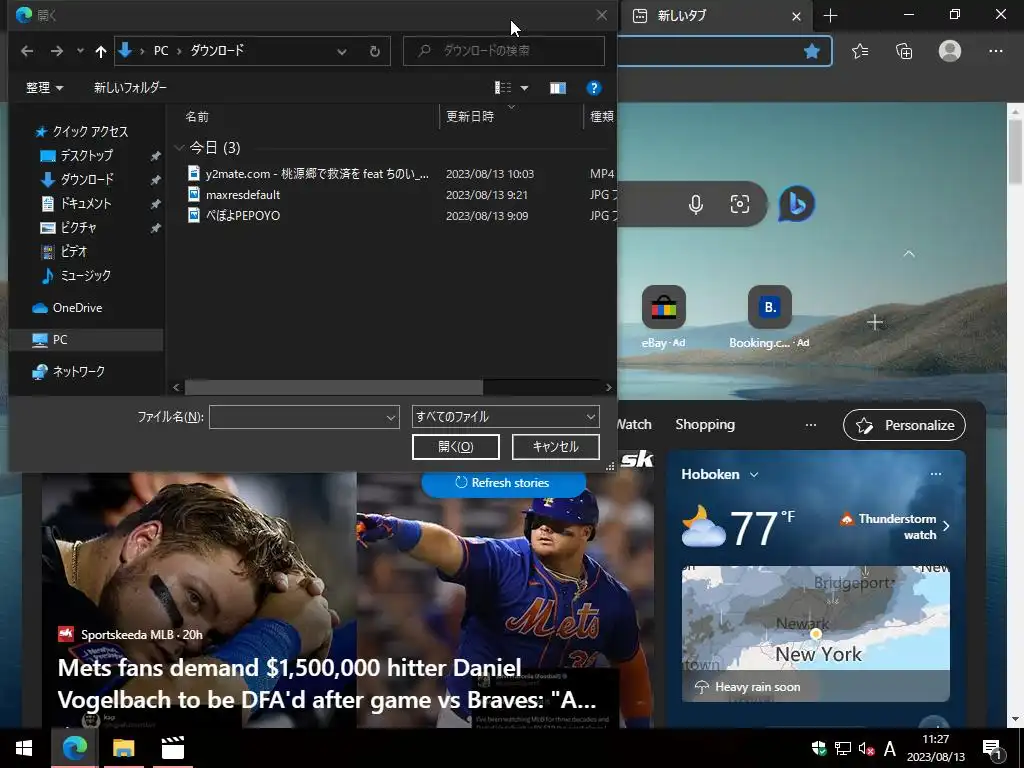Select ミュージック in the navigation pane

[85, 276]
